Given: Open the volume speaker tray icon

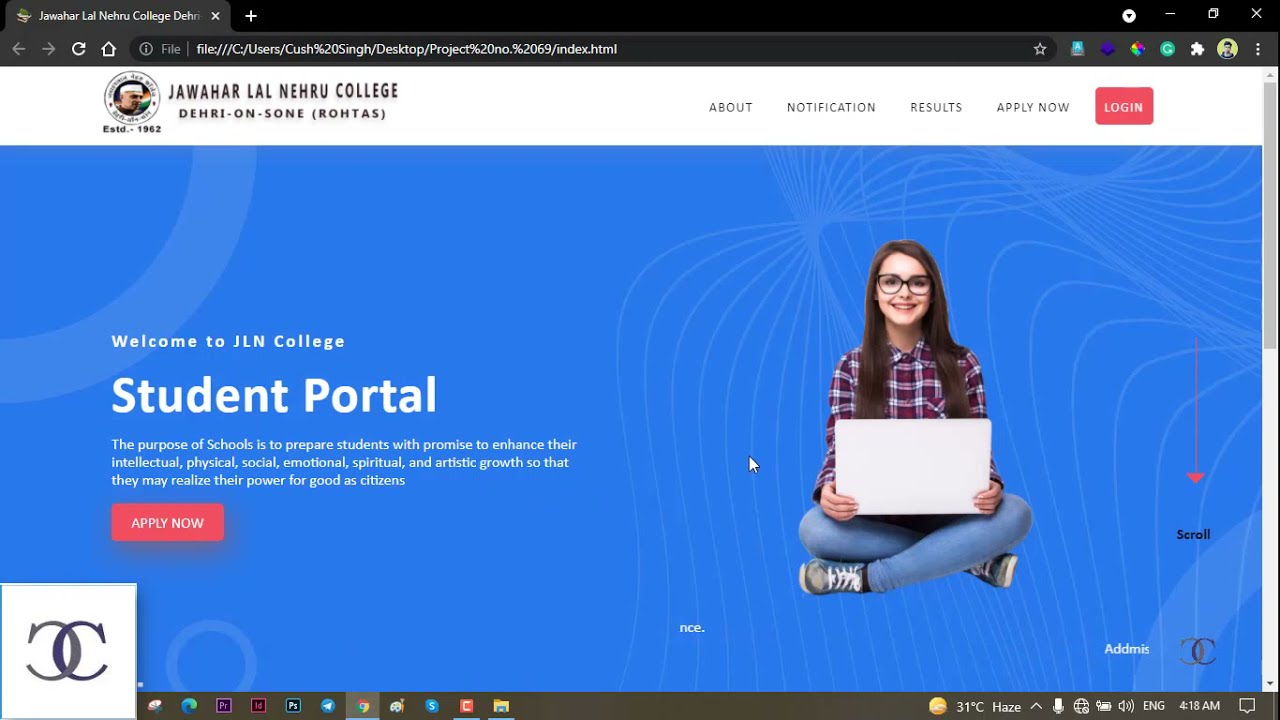Looking at the screenshot, I should point(1127,706).
